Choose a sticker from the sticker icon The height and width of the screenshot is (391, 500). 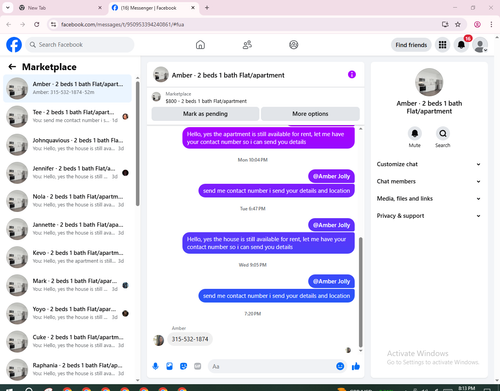pyautogui.click(x=184, y=366)
